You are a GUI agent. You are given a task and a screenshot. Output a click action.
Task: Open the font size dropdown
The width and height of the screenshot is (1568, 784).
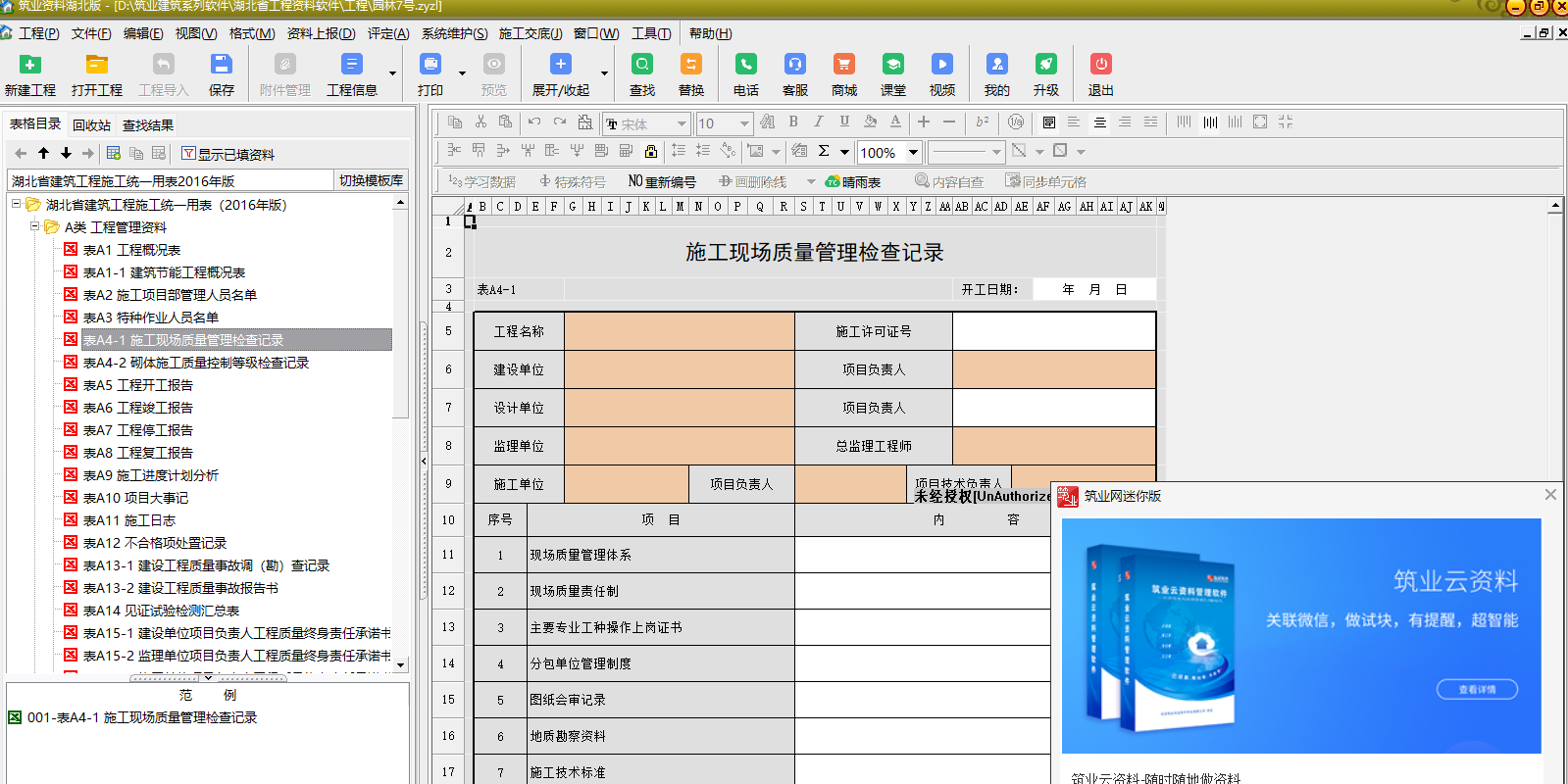pyautogui.click(x=744, y=123)
